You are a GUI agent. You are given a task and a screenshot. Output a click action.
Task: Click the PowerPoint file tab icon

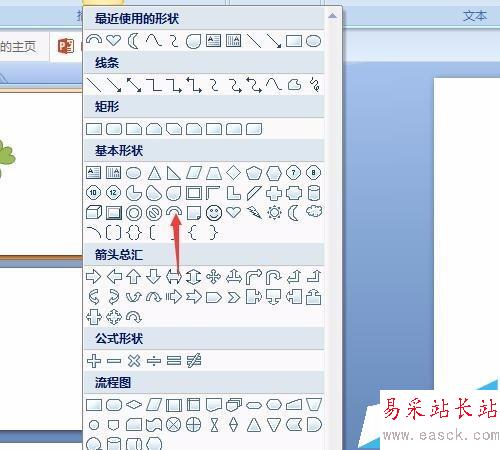click(66, 46)
